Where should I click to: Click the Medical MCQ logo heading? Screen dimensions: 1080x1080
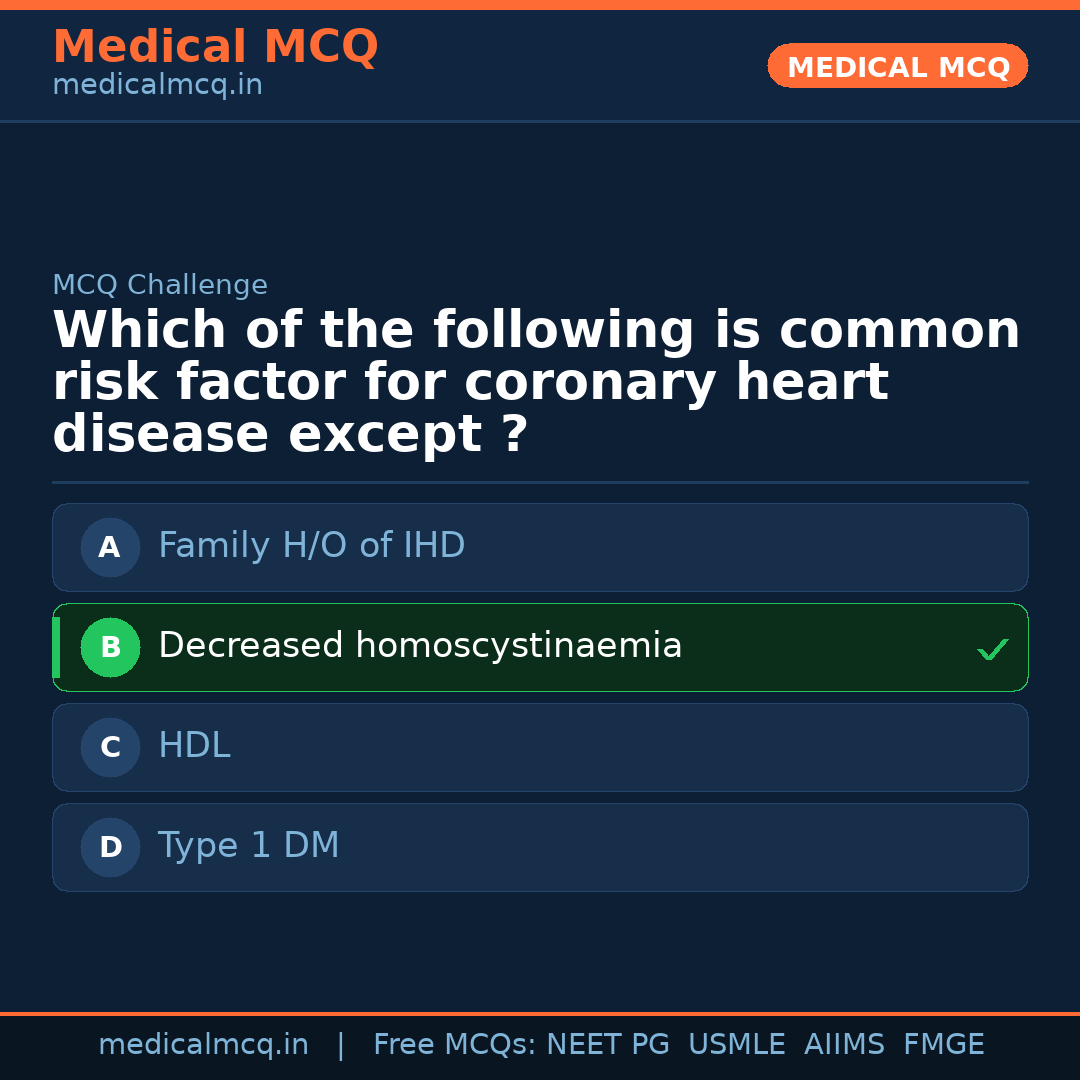click(215, 47)
